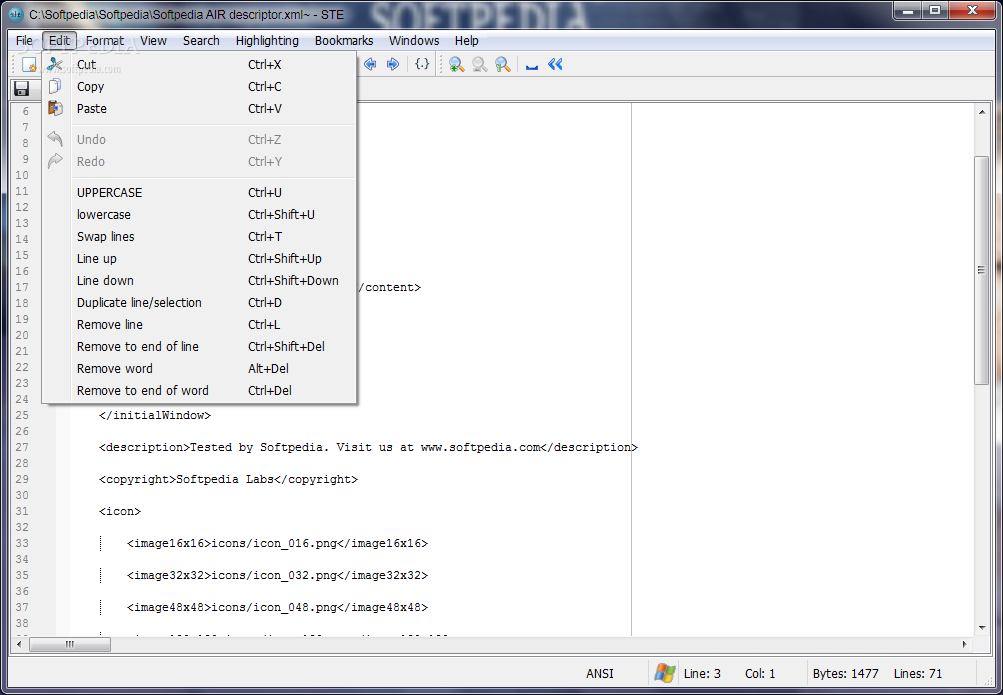Close the open Edit menu via its title
The width and height of the screenshot is (1003, 695).
coord(59,40)
